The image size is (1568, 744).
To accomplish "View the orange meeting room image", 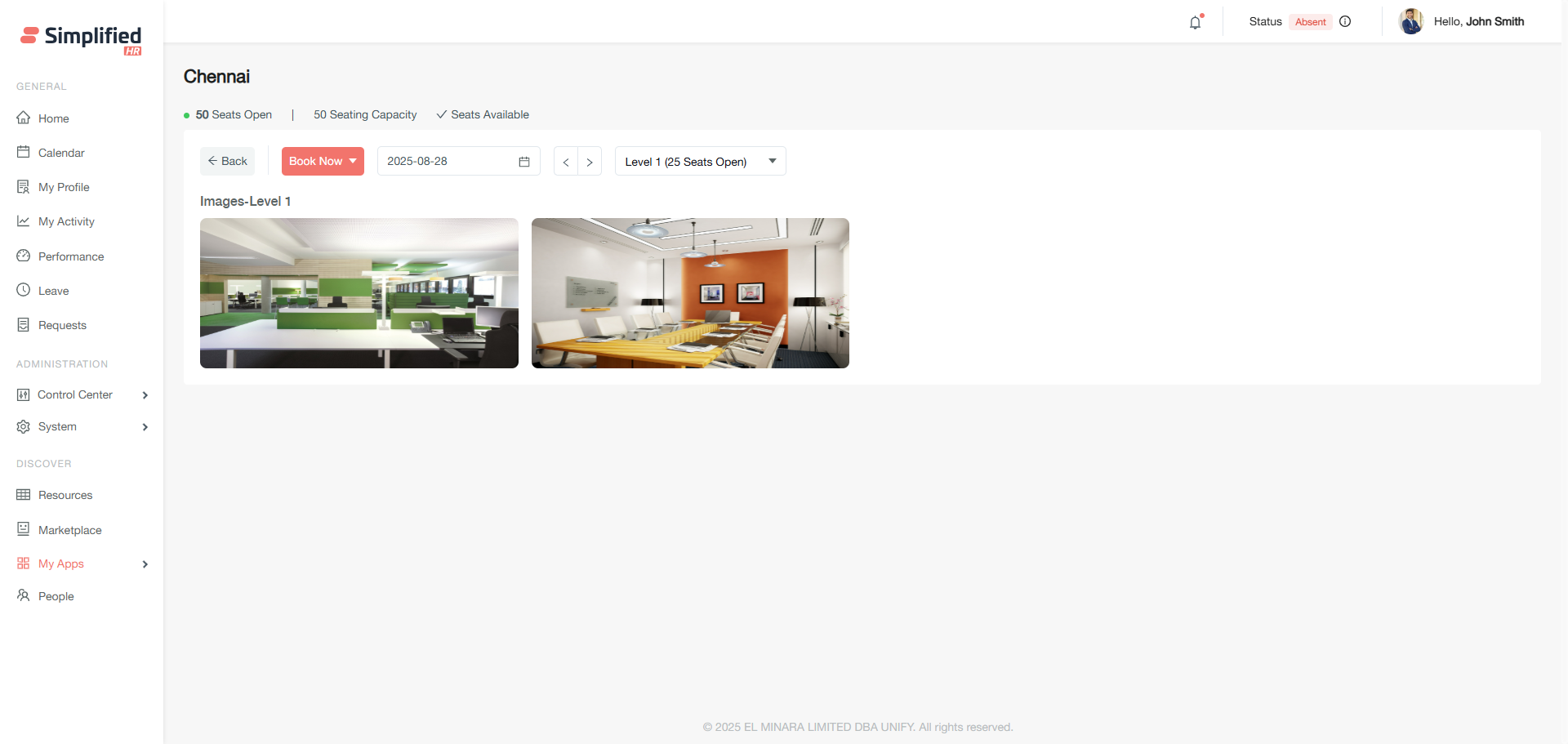I will tap(690, 293).
